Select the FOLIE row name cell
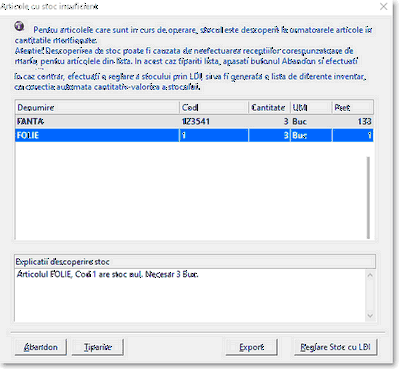Viewport: 411px width, 380px height. click(97, 135)
